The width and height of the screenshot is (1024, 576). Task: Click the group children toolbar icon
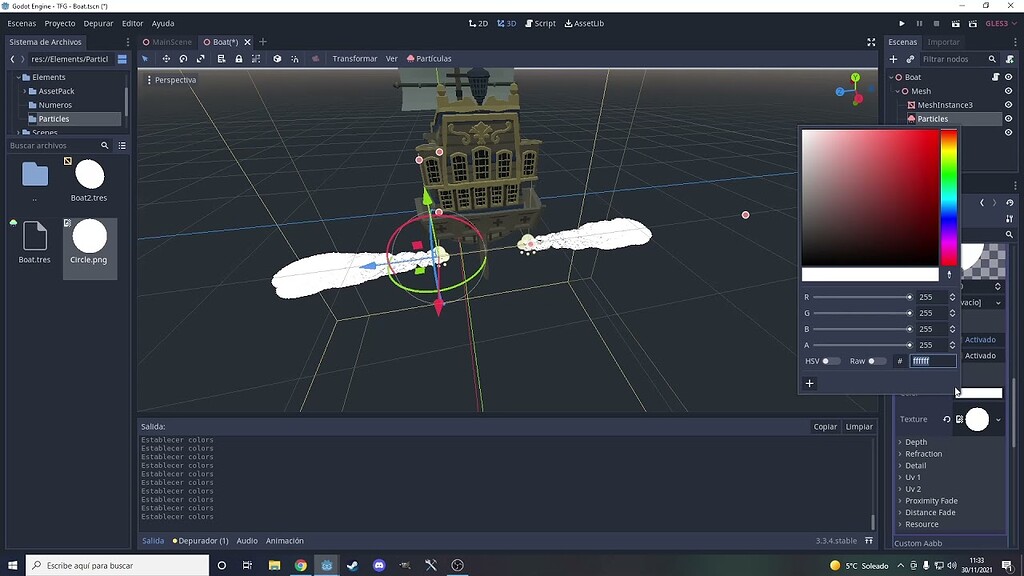coord(256,59)
